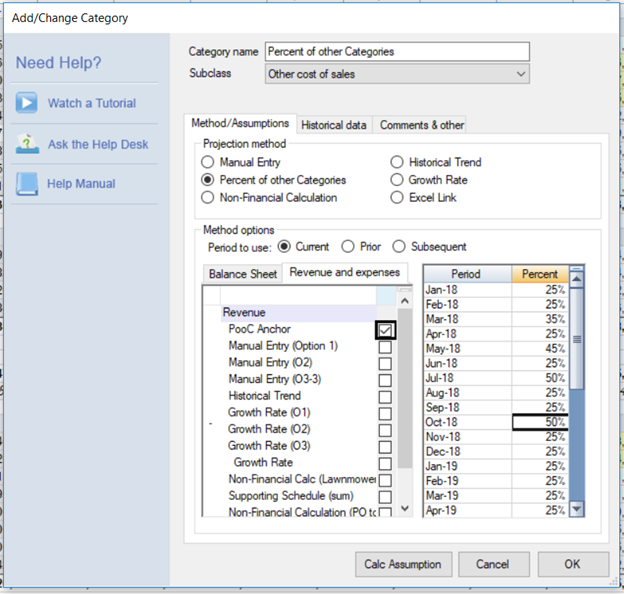Select the Jan-18 percent cell

540,290
